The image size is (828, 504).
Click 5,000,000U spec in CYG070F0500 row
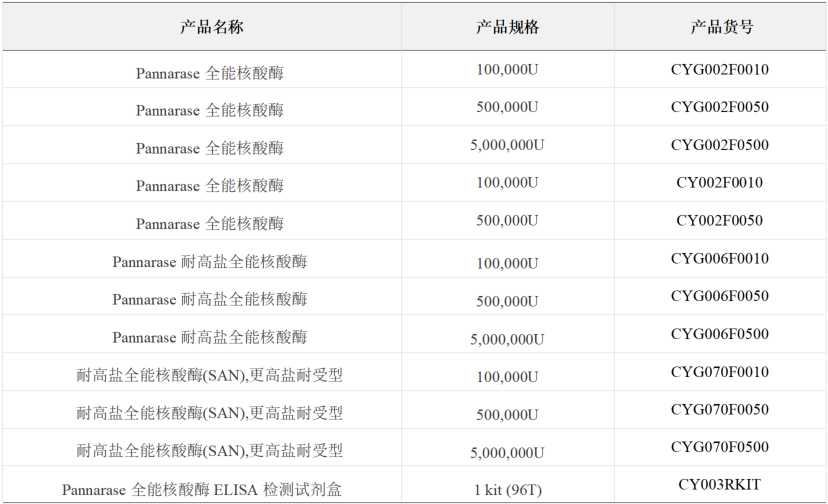tap(507, 453)
